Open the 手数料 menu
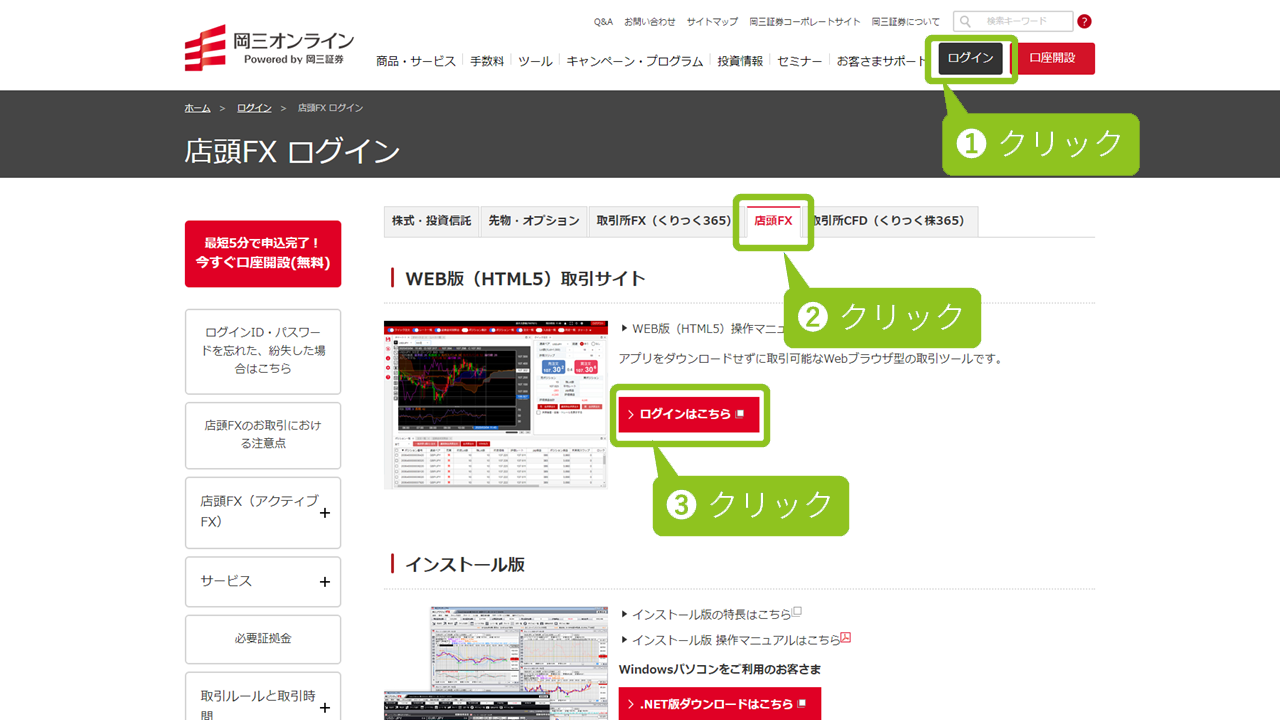This screenshot has width=1280, height=720. click(487, 61)
